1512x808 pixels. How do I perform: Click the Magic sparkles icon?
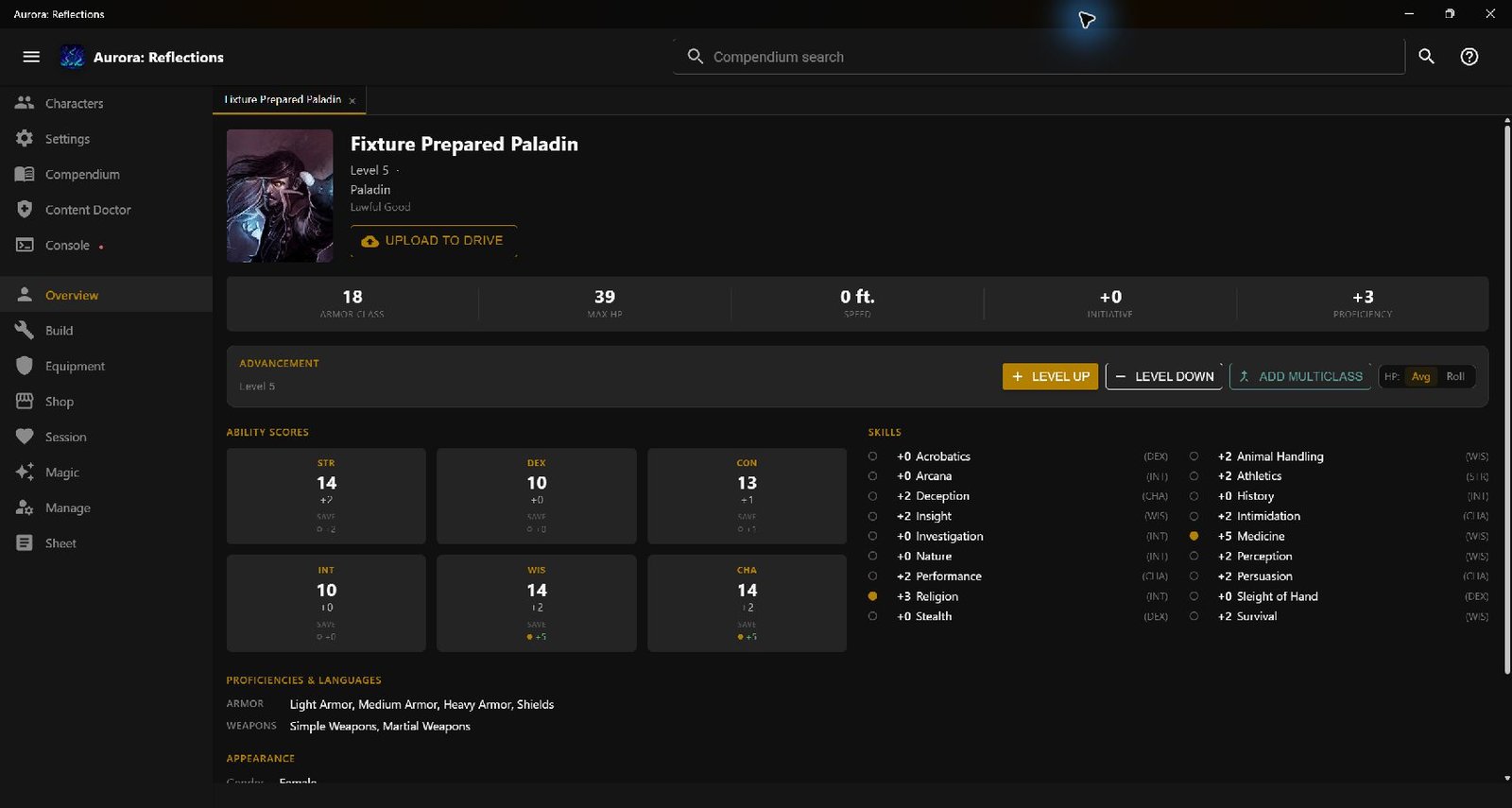click(25, 472)
